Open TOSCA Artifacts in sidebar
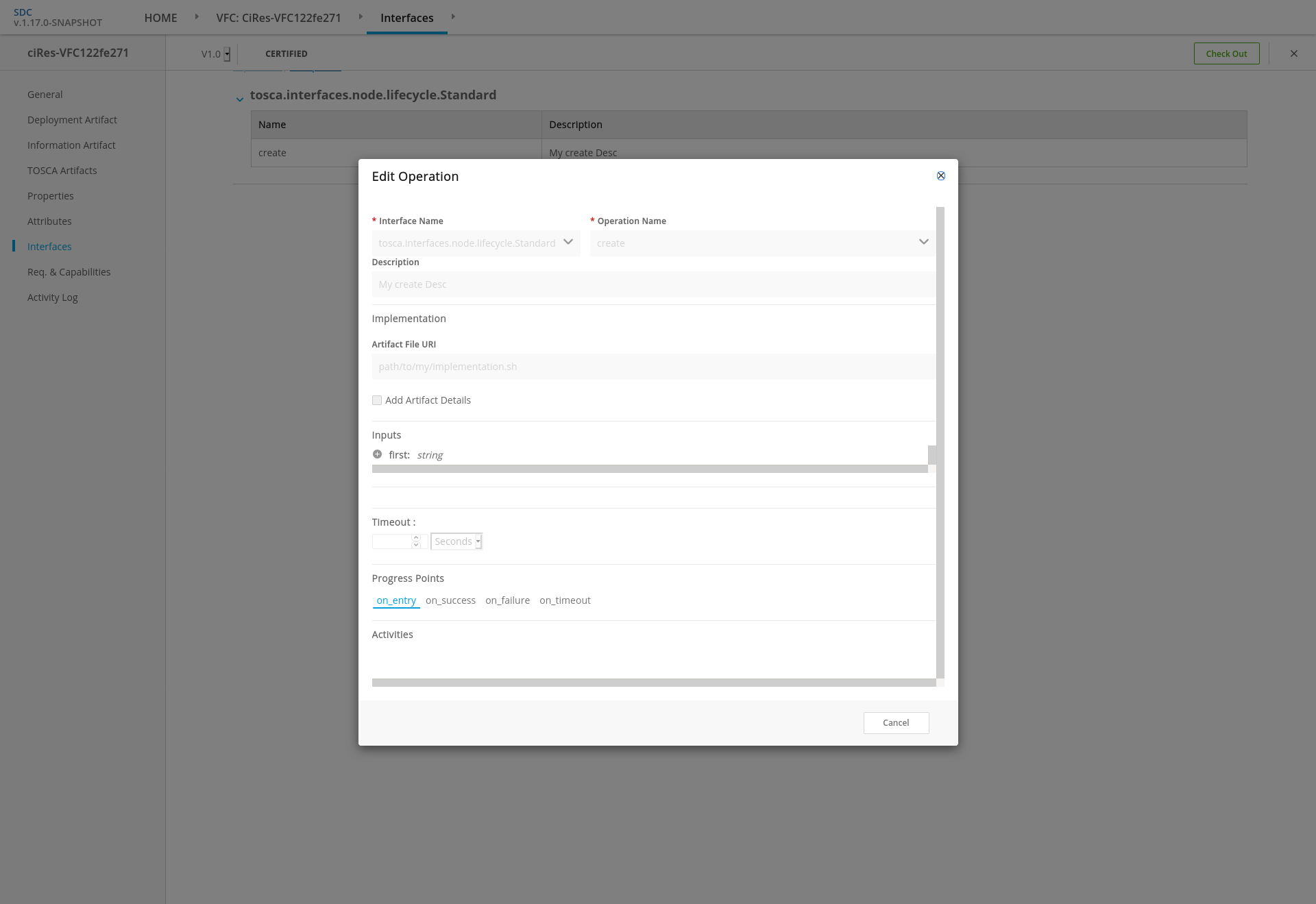 coord(62,171)
